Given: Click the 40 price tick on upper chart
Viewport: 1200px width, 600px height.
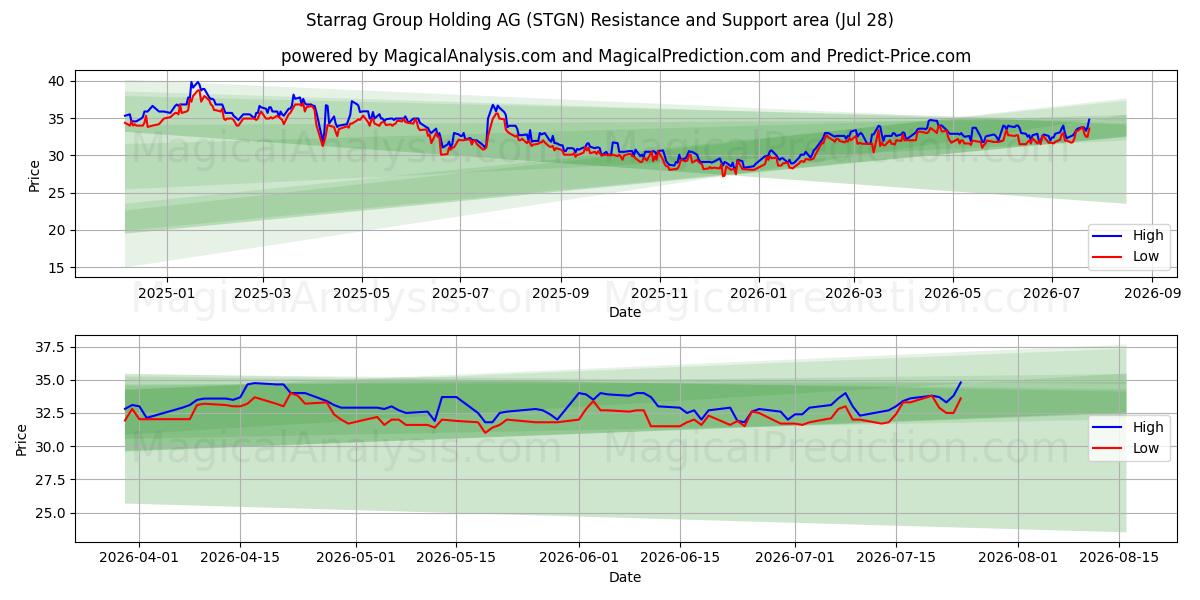Looking at the screenshot, I should pyautogui.click(x=57, y=81).
